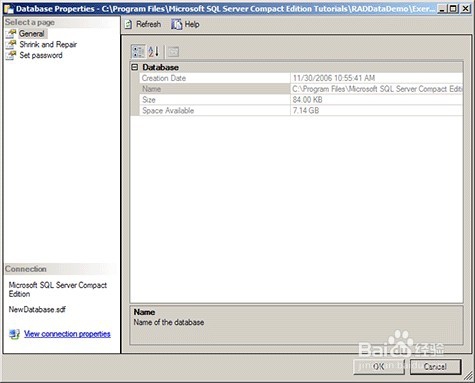Click the 'Name of the database' description text
This screenshot has width=475, height=383.
pyautogui.click(x=169, y=322)
